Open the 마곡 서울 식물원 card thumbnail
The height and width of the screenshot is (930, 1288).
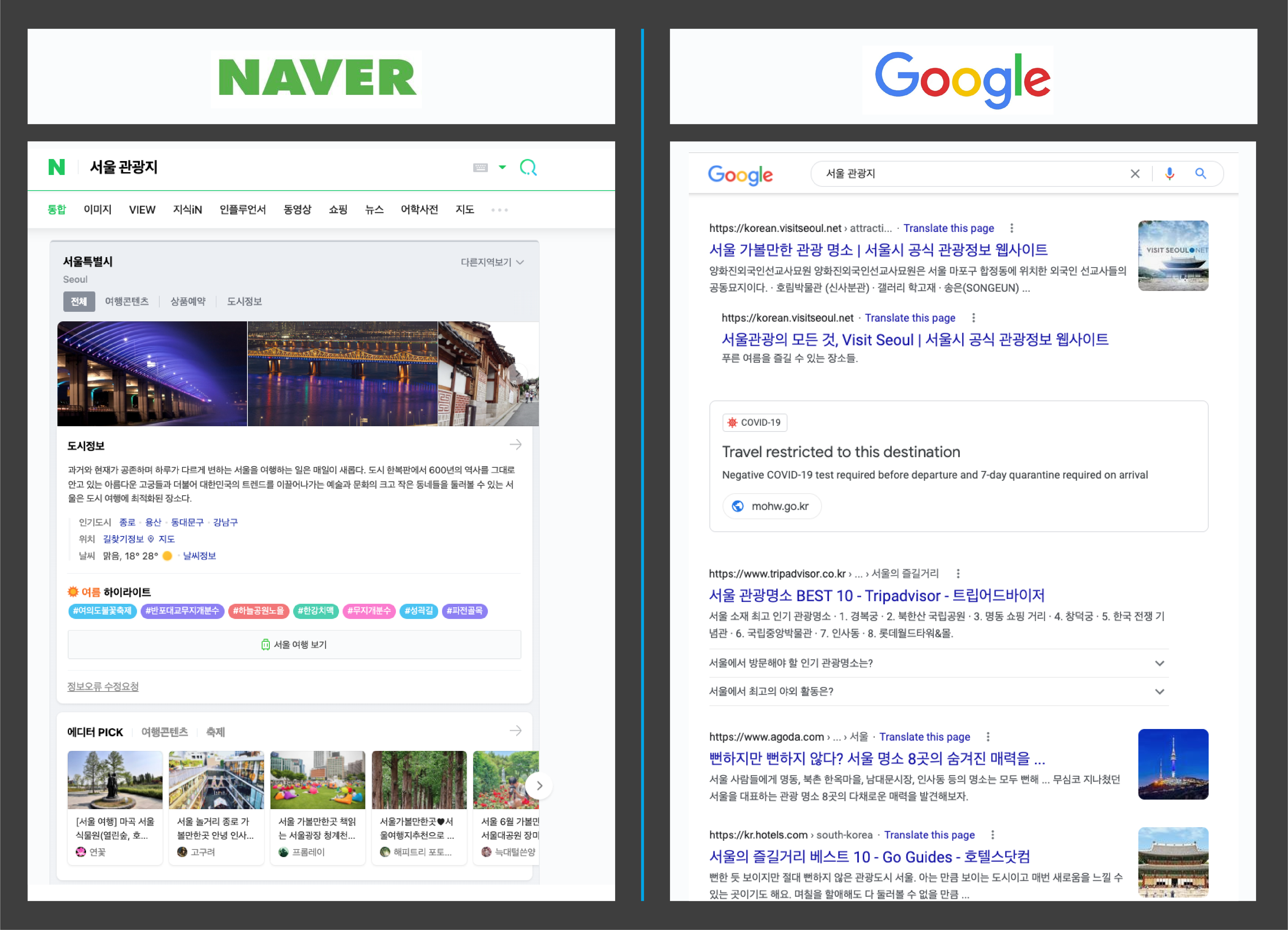115,780
